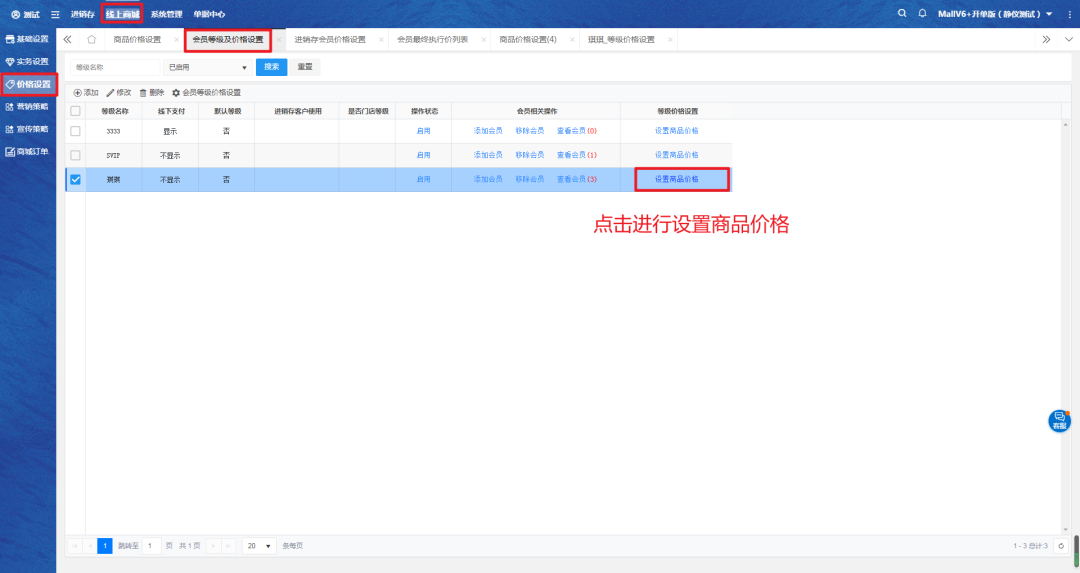
Task: Click the blue 搜索 button
Action: click(x=271, y=67)
